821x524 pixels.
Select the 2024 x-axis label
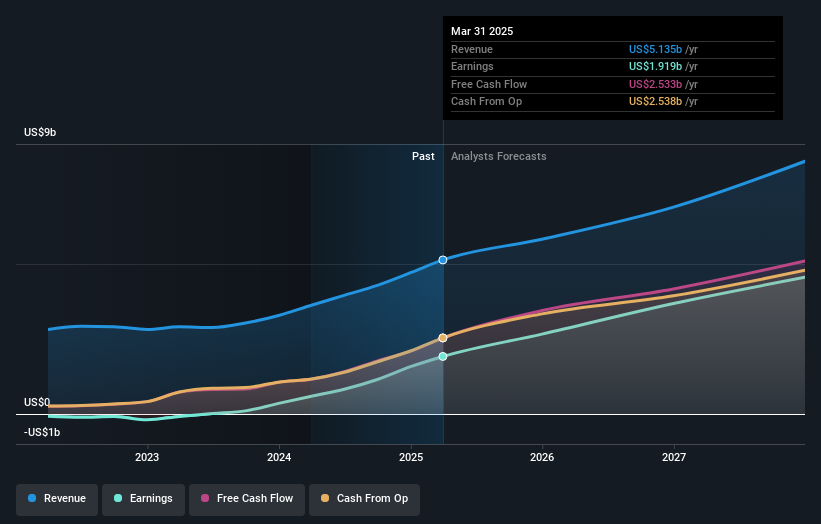[x=279, y=457]
